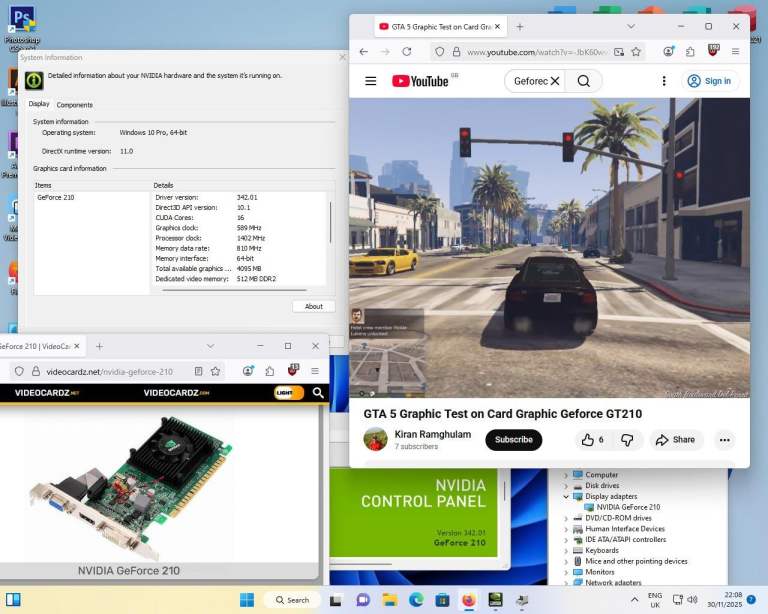The height and width of the screenshot is (614, 768).
Task: Switch to the Components tab
Action: click(74, 104)
